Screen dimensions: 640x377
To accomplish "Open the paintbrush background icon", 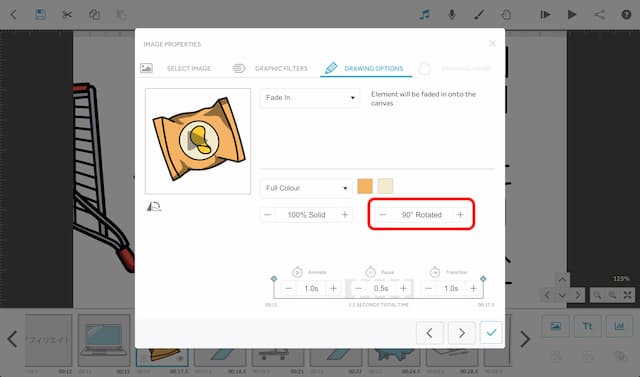I will click(x=479, y=15).
